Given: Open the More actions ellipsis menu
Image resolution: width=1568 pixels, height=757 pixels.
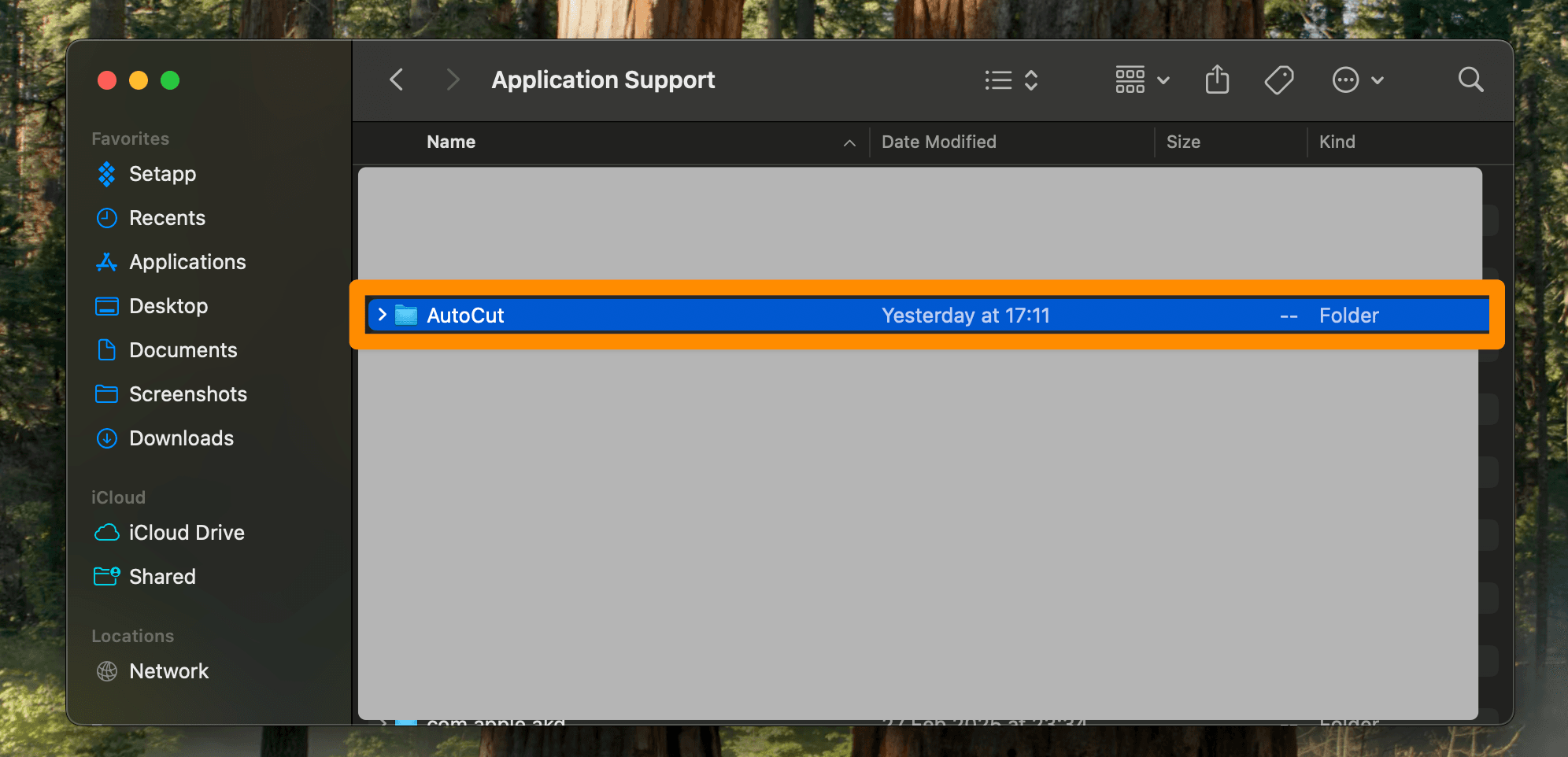Looking at the screenshot, I should pos(1358,80).
